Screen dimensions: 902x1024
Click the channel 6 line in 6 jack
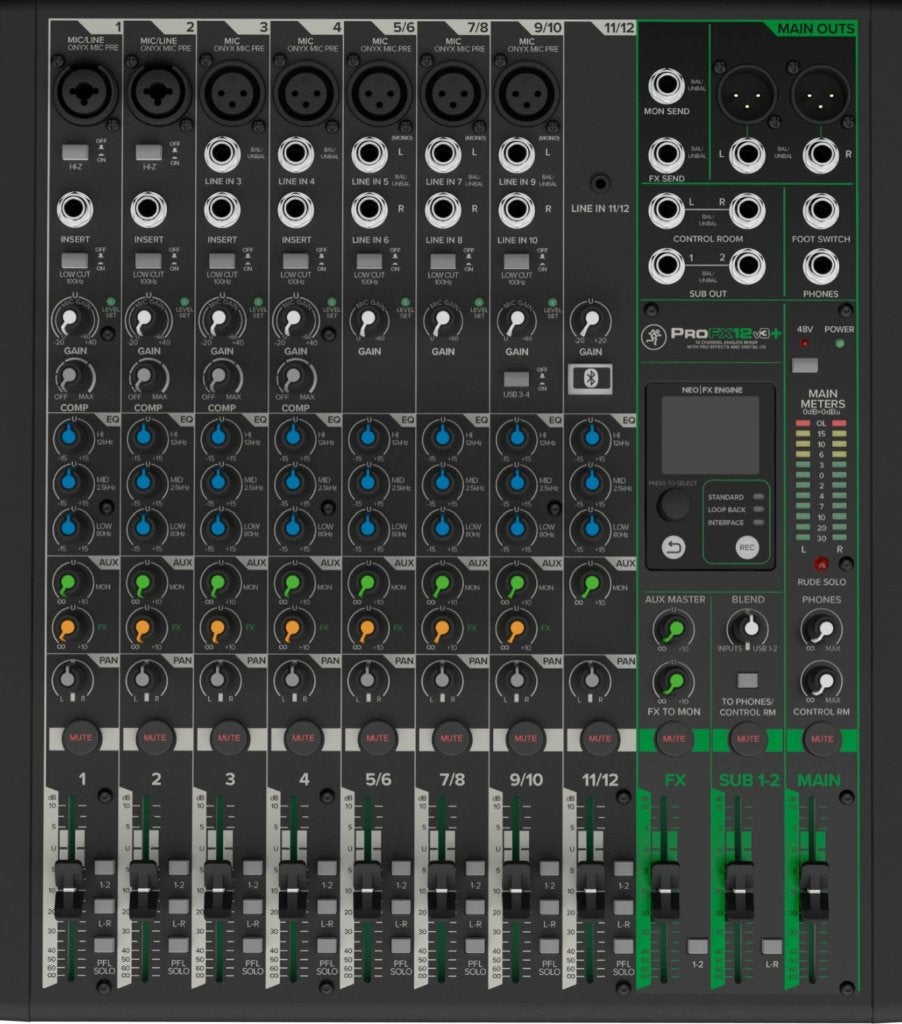(x=370, y=210)
